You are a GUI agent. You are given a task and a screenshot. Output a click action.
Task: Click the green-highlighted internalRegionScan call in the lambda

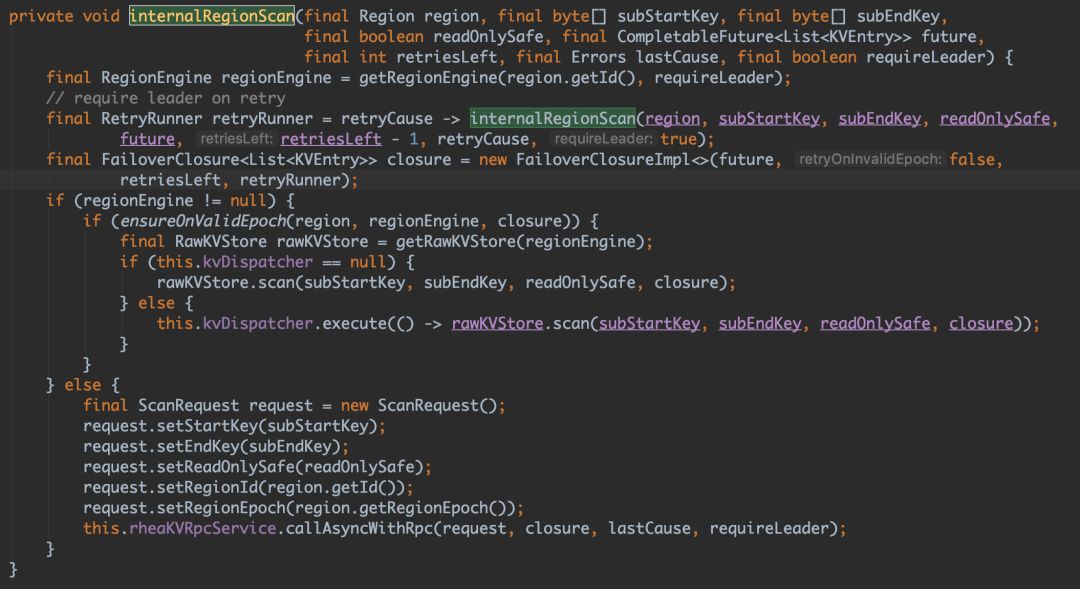[x=552, y=118]
